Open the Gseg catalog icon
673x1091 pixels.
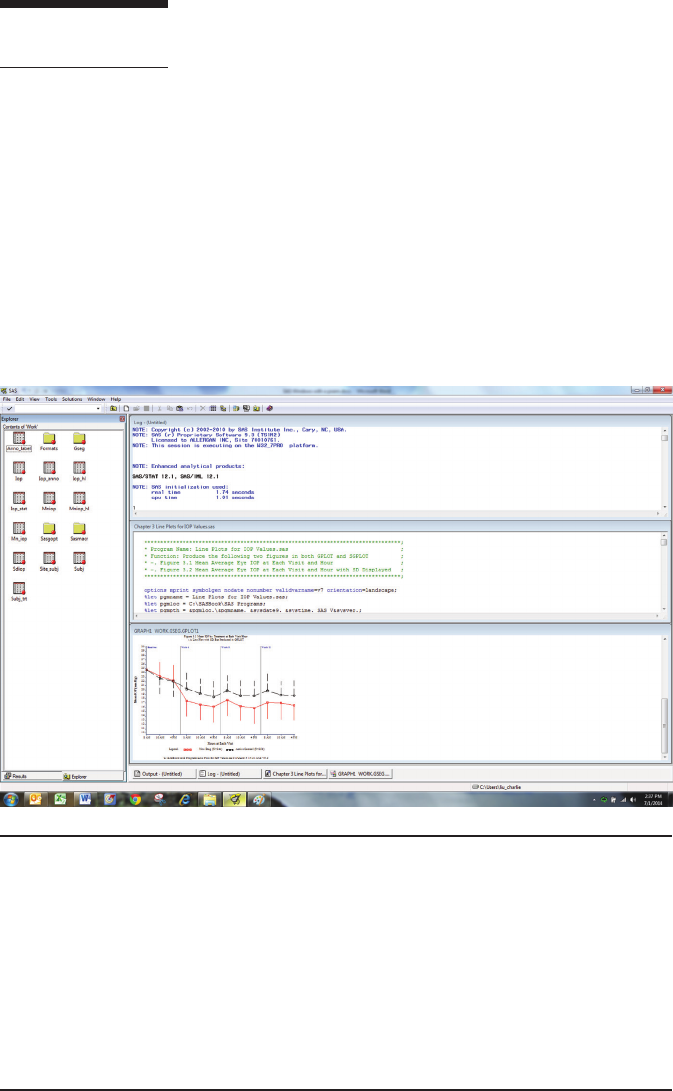[x=78, y=436]
